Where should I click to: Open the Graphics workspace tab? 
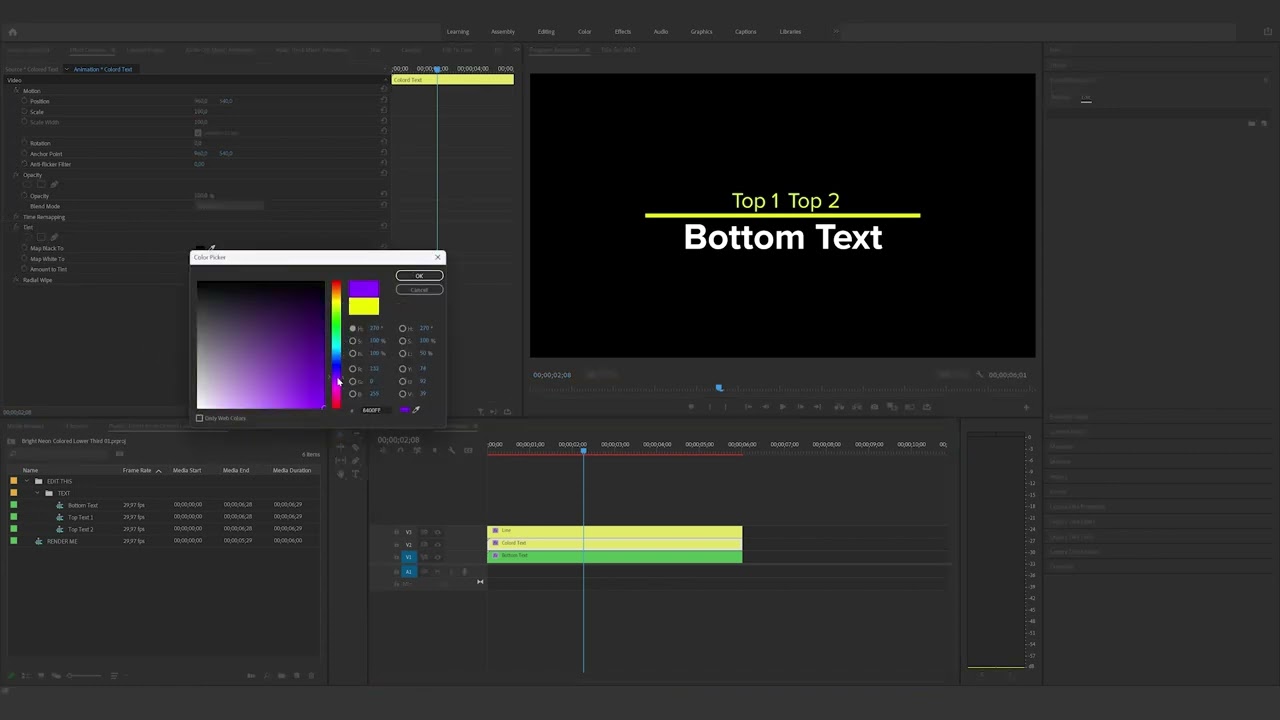(x=701, y=32)
